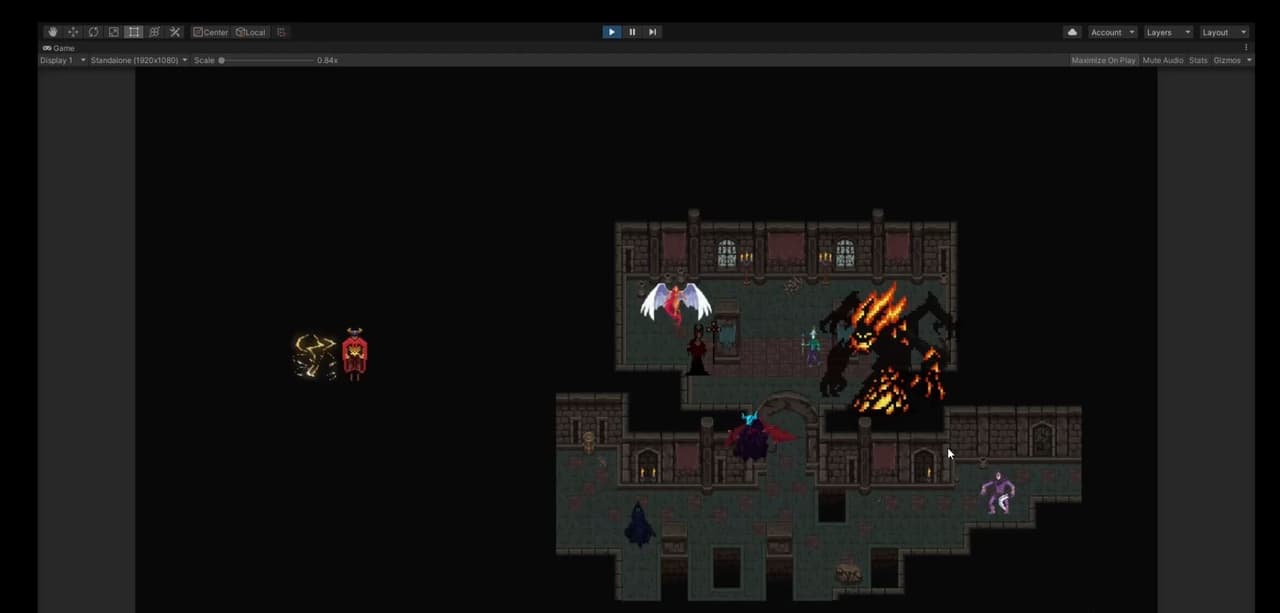1280x613 pixels.
Task: Show the Stats overlay
Action: (x=1198, y=60)
